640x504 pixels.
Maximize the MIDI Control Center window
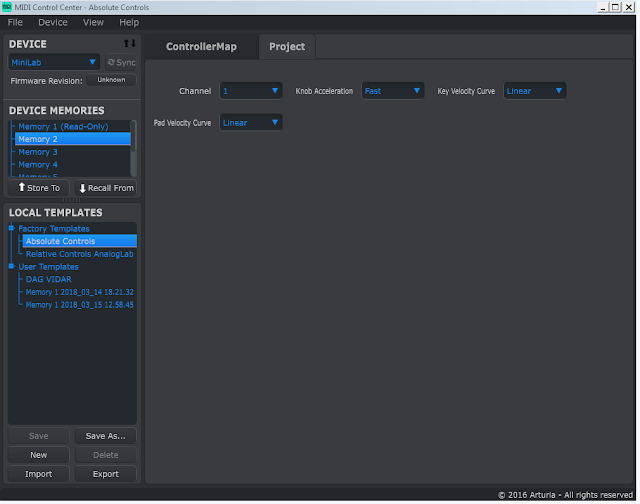pyautogui.click(x=616, y=7)
